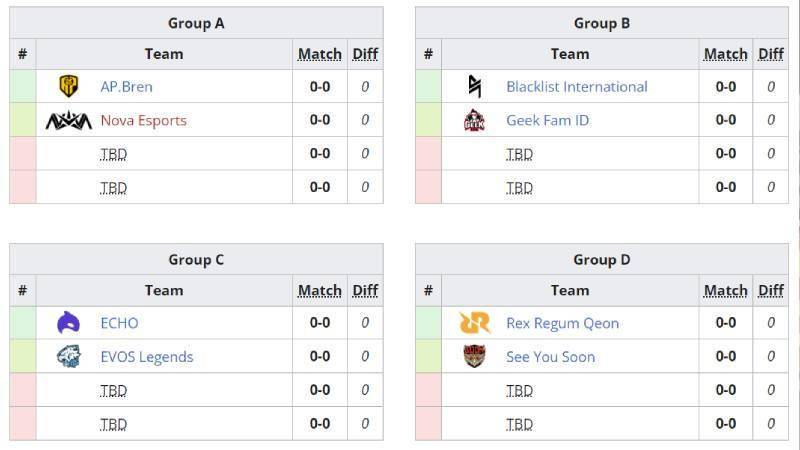Open the AP.Bren team link
The width and height of the screenshot is (800, 450).
pyautogui.click(x=126, y=87)
